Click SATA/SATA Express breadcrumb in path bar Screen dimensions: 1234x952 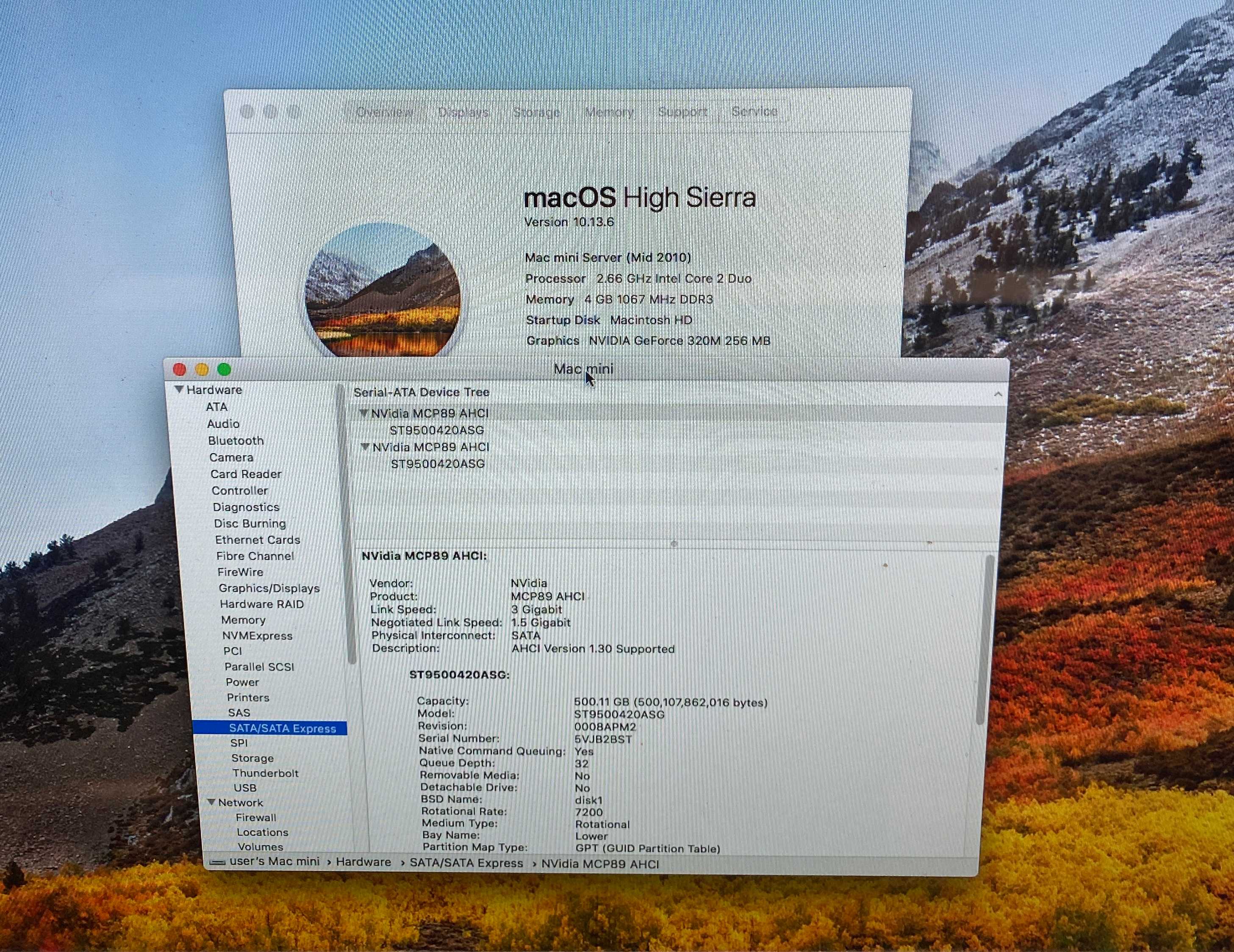pos(466,863)
